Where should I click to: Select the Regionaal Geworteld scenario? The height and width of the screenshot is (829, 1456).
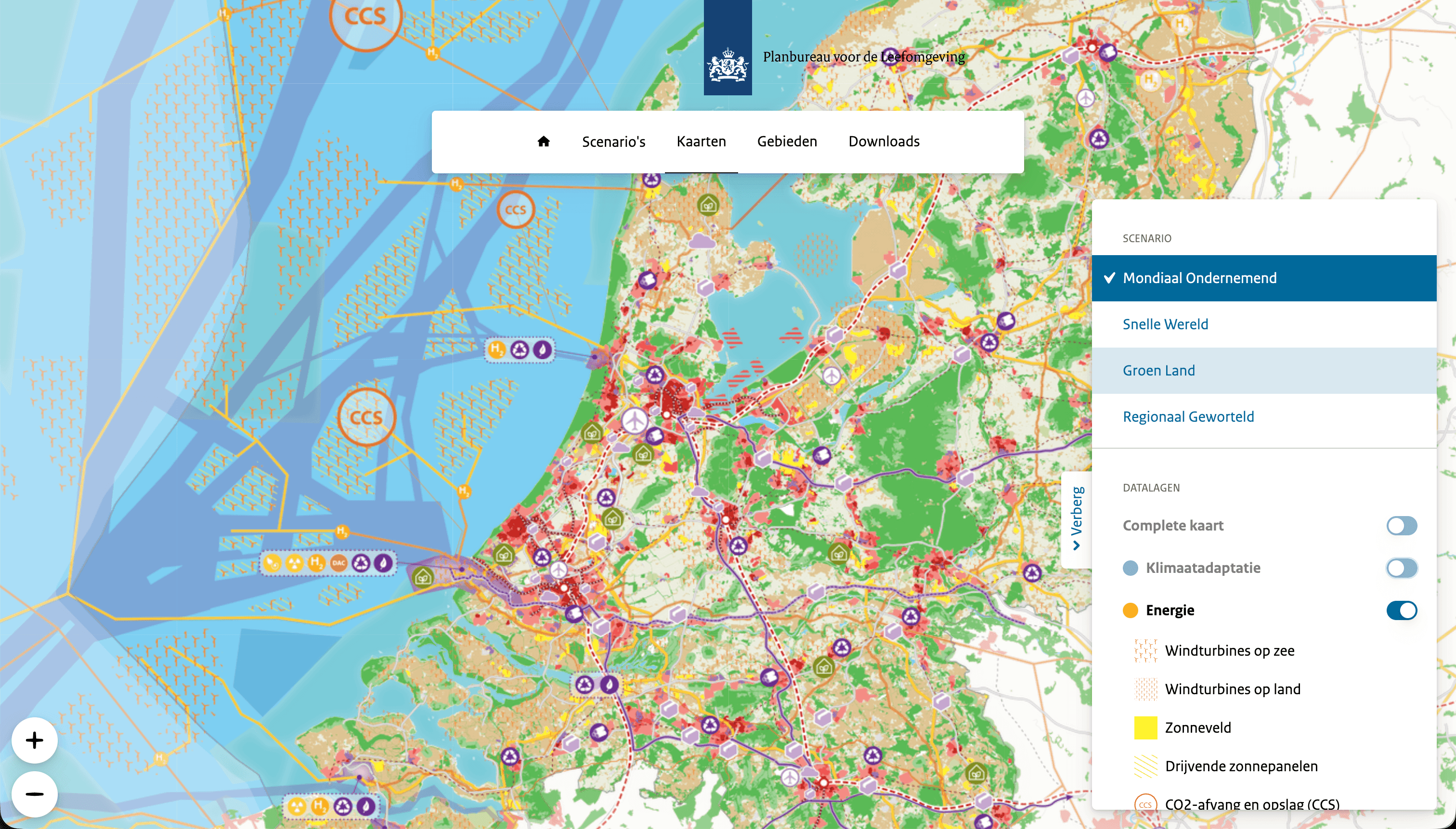[x=1263, y=416]
